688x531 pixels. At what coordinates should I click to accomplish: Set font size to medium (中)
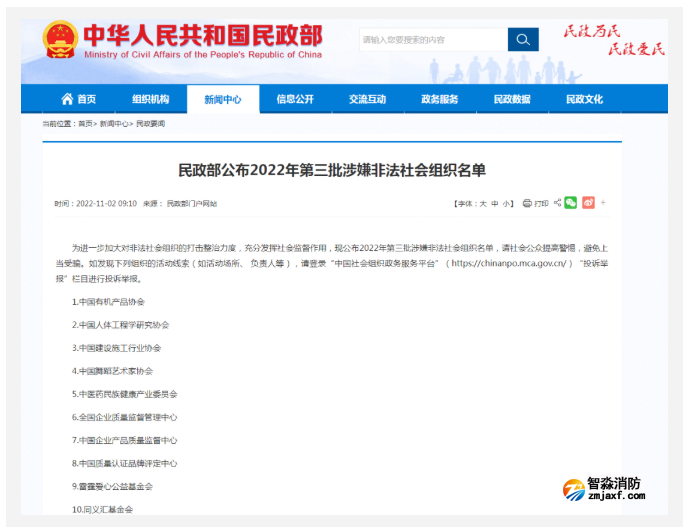494,203
